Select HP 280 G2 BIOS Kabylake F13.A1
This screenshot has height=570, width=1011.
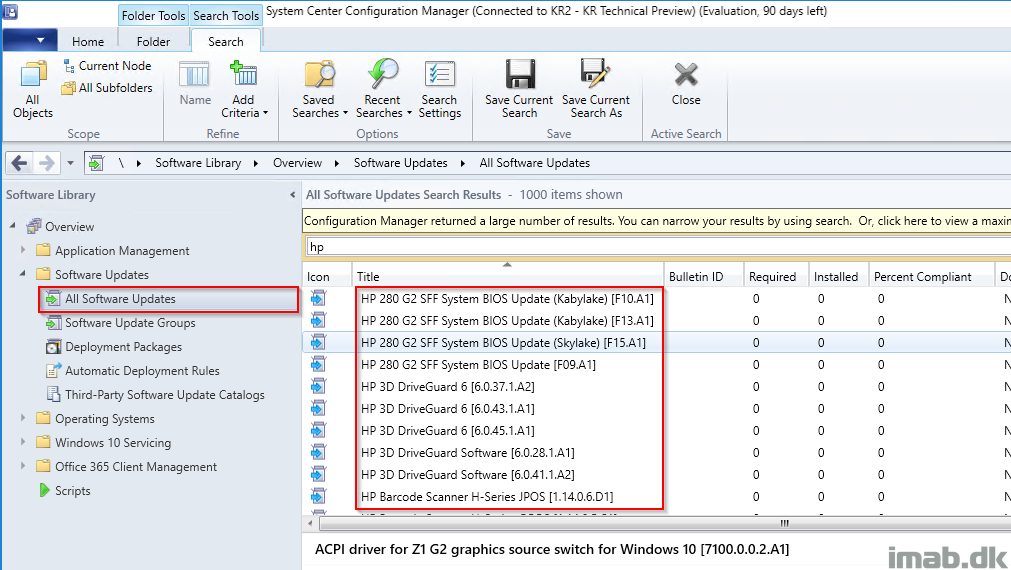(x=507, y=320)
